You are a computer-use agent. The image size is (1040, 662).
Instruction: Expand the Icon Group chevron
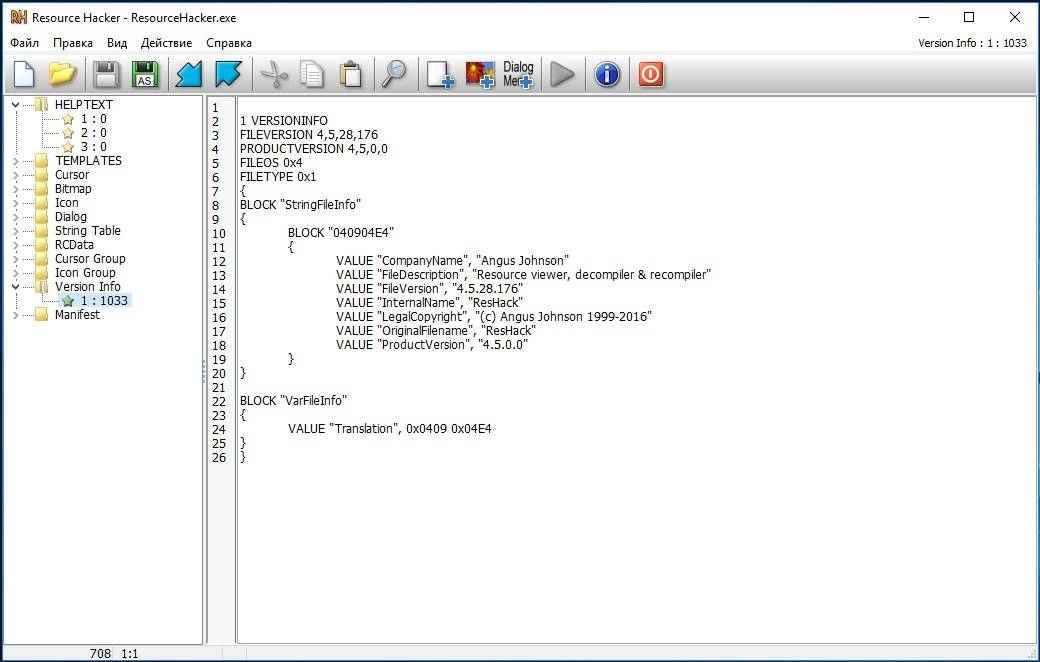click(15, 273)
